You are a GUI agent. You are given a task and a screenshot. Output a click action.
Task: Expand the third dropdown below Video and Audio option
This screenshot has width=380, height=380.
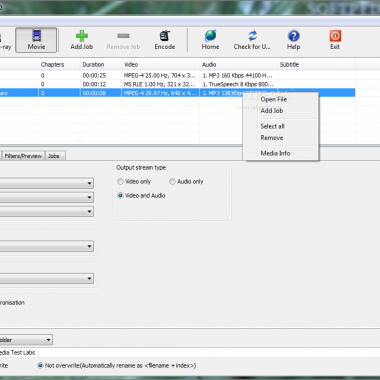[x=89, y=211]
